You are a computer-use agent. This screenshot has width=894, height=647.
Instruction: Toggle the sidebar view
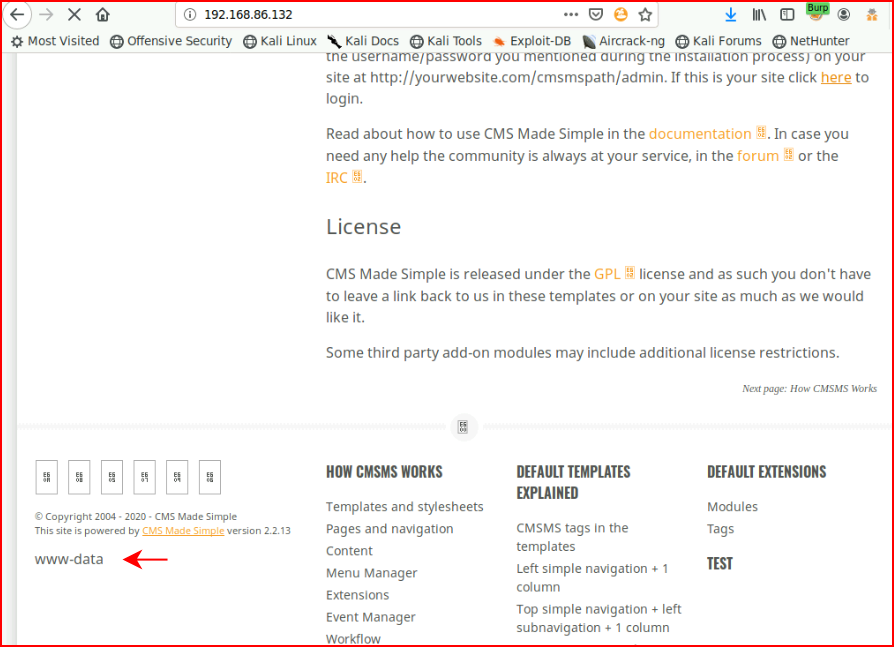click(x=787, y=14)
